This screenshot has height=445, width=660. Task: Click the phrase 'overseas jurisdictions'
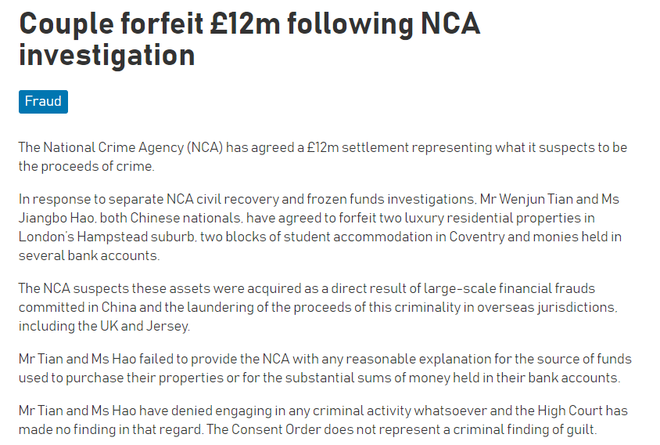(540, 306)
